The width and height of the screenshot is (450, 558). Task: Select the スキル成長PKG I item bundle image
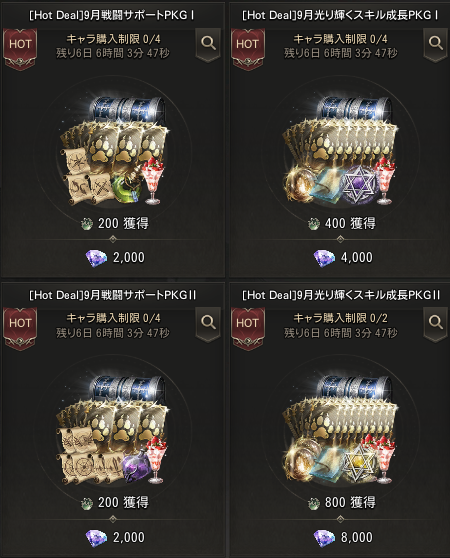(x=340, y=151)
